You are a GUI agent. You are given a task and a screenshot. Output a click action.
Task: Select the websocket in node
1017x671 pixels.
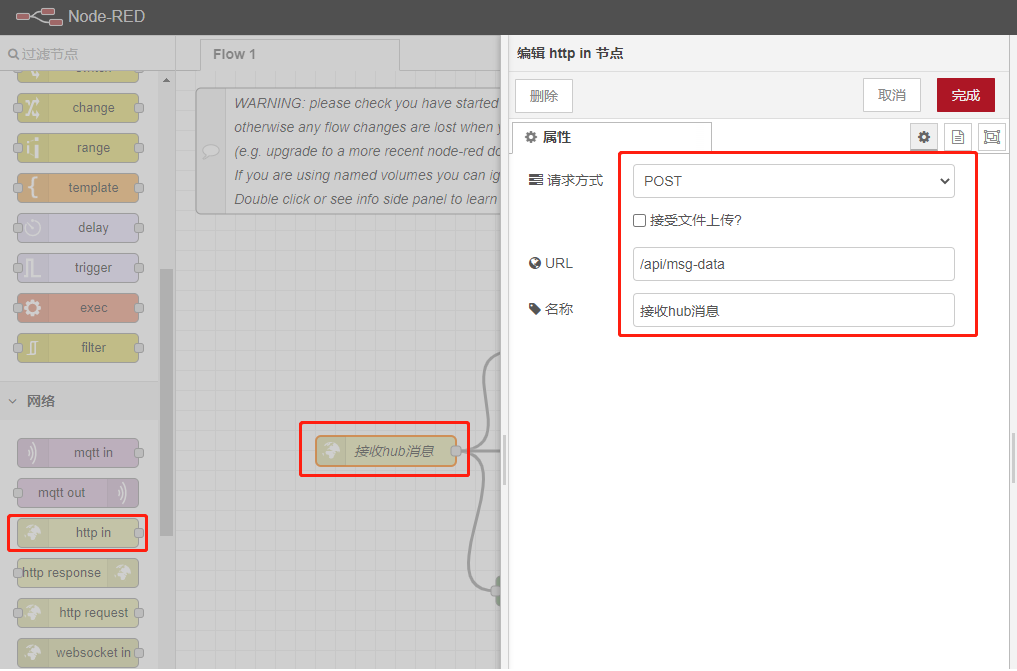pyautogui.click(x=78, y=653)
